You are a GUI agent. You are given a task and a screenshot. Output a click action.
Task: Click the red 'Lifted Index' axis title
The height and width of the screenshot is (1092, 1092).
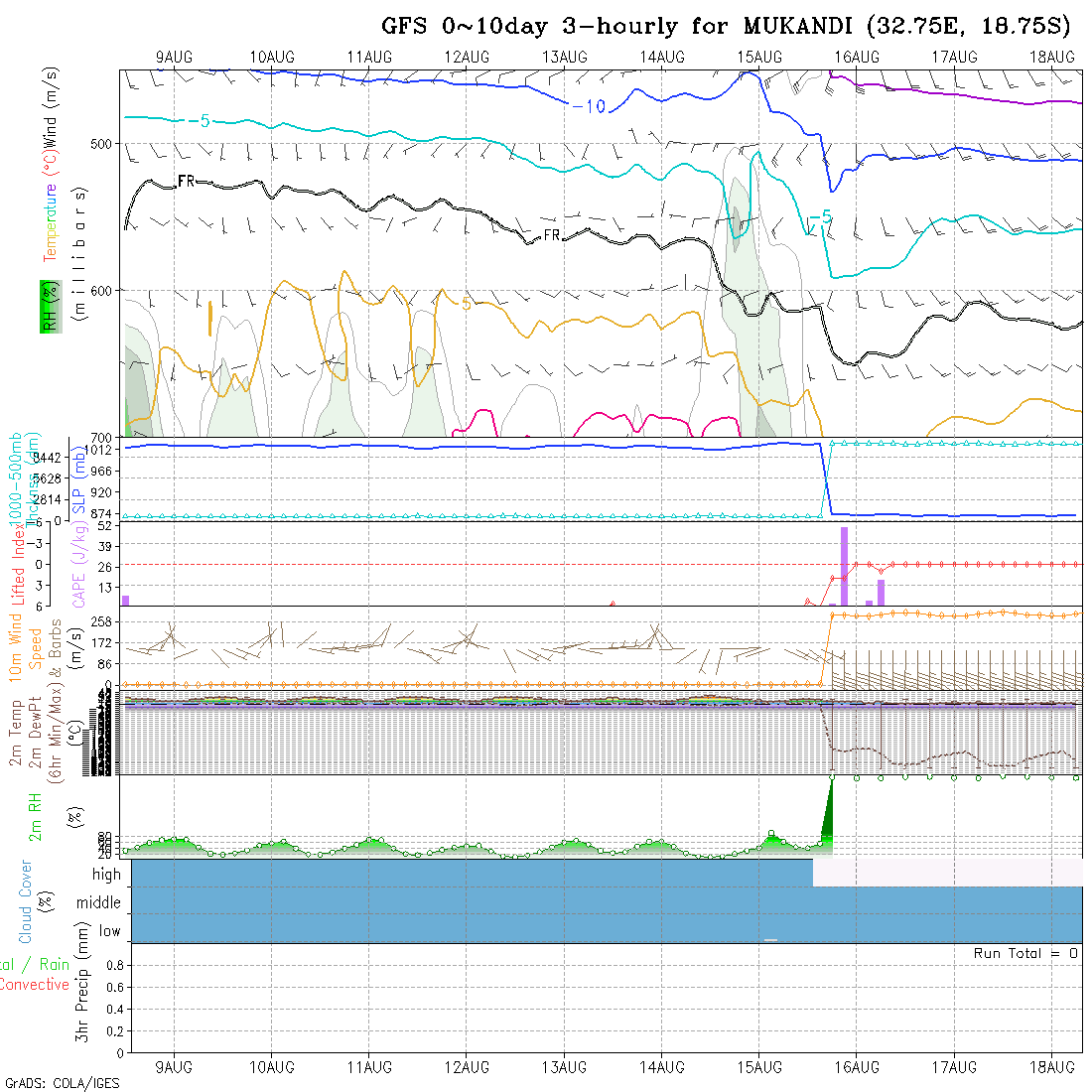(x=18, y=566)
